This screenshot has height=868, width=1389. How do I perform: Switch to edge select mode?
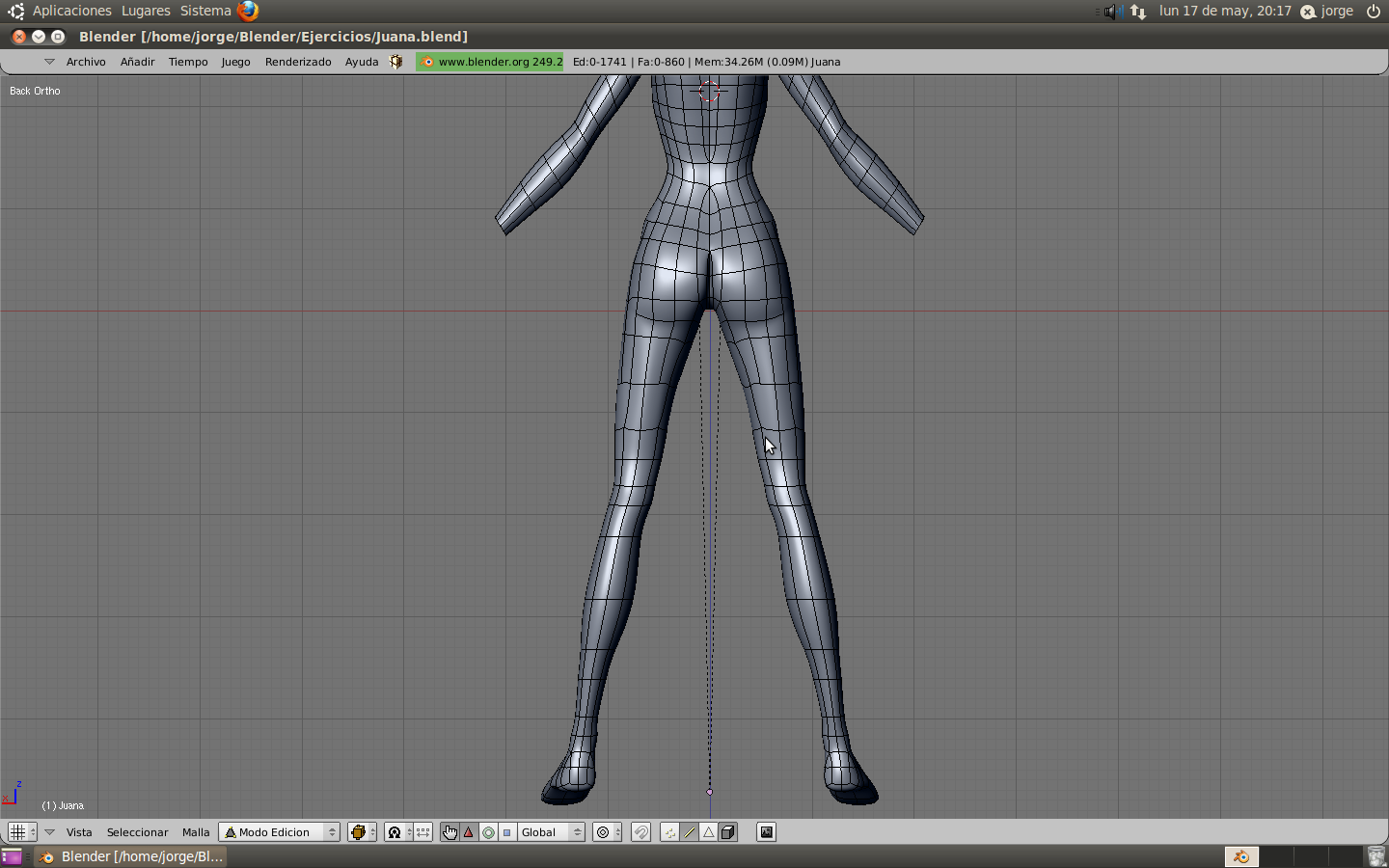point(690,832)
